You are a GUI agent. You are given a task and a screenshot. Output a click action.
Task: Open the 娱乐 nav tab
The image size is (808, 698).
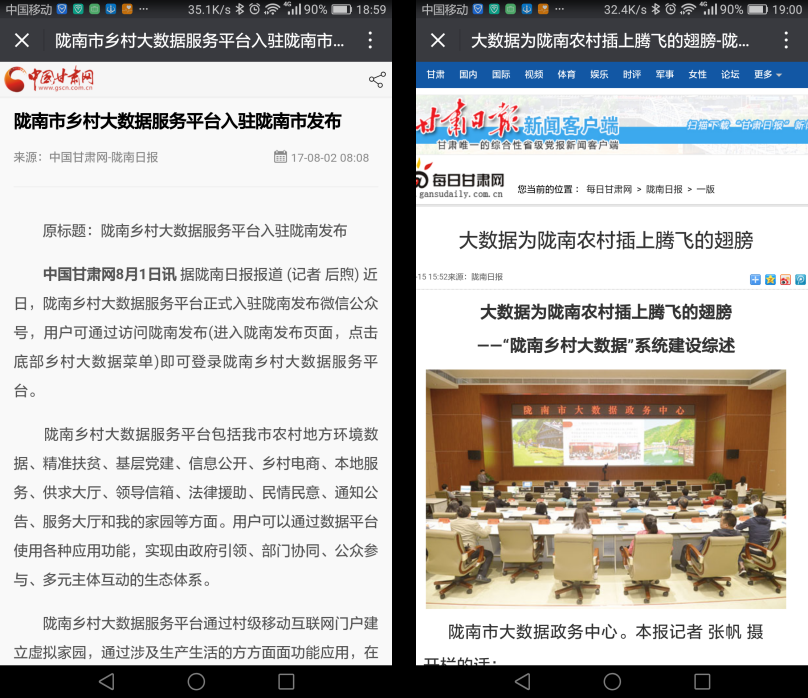(599, 75)
